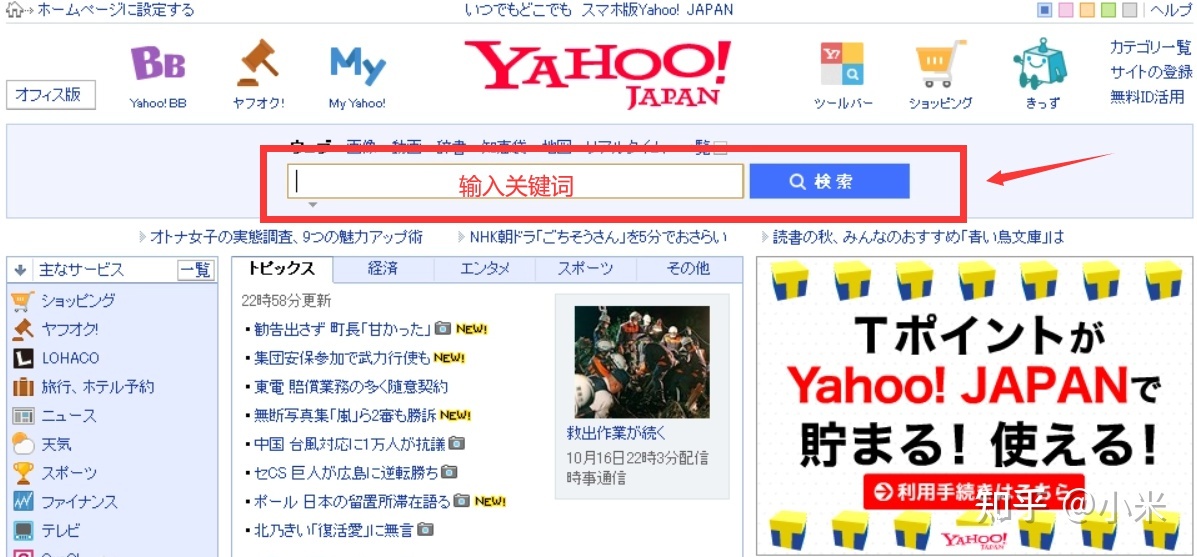Select the orange theme color swatch
The image size is (1197, 557).
click(x=1088, y=10)
